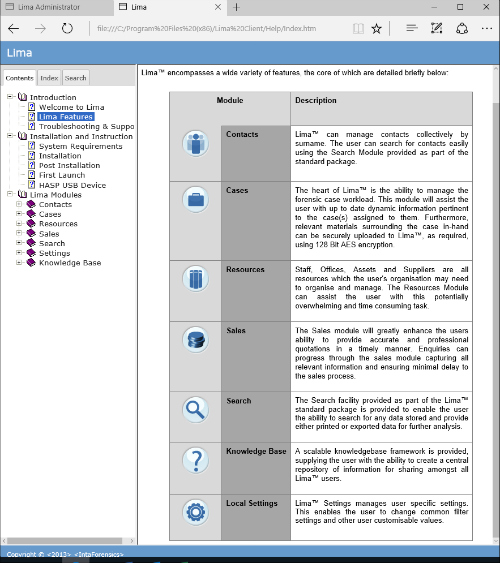This screenshot has width=500, height=563.
Task: Click the HASP USB Device page icon
Action: click(x=32, y=185)
